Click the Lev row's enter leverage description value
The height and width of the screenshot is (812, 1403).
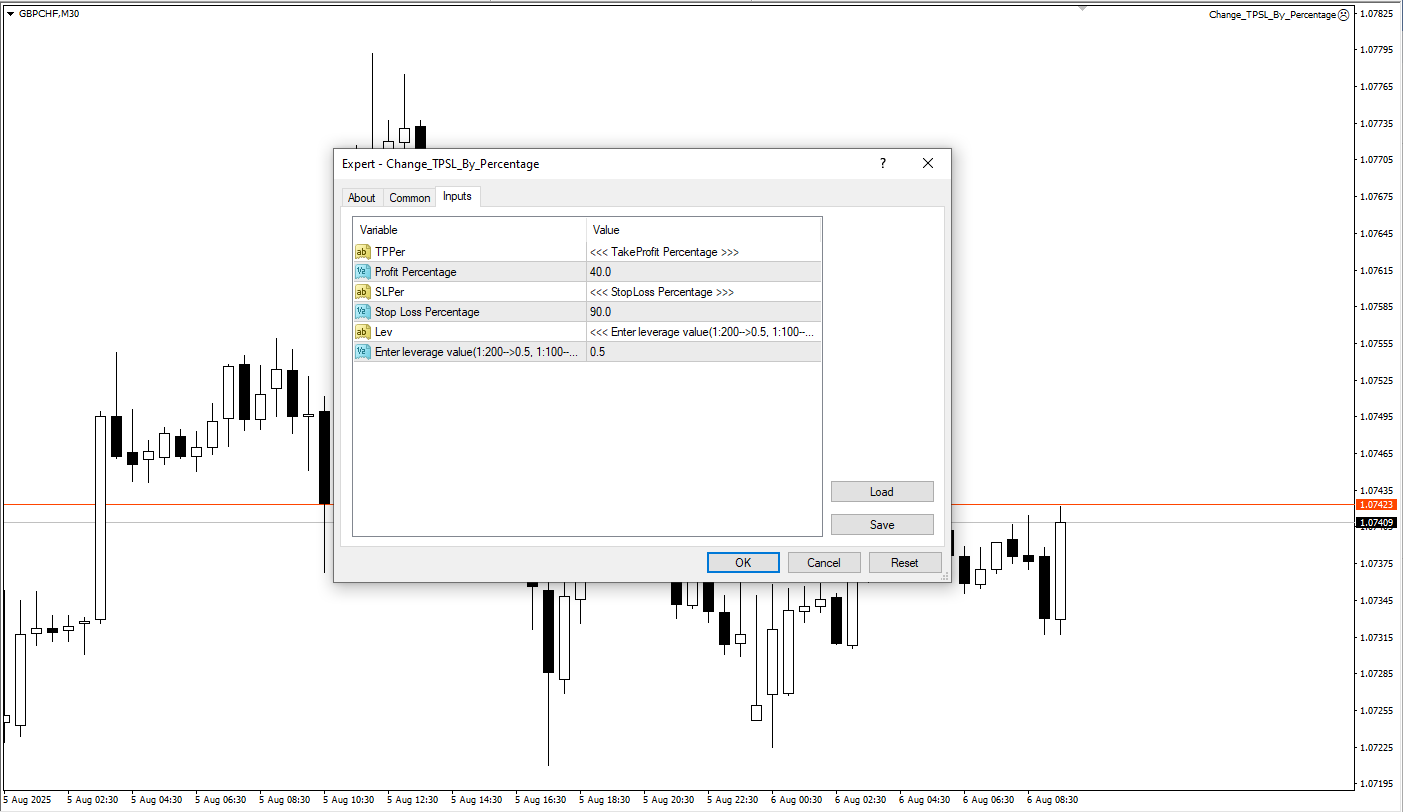coord(702,332)
